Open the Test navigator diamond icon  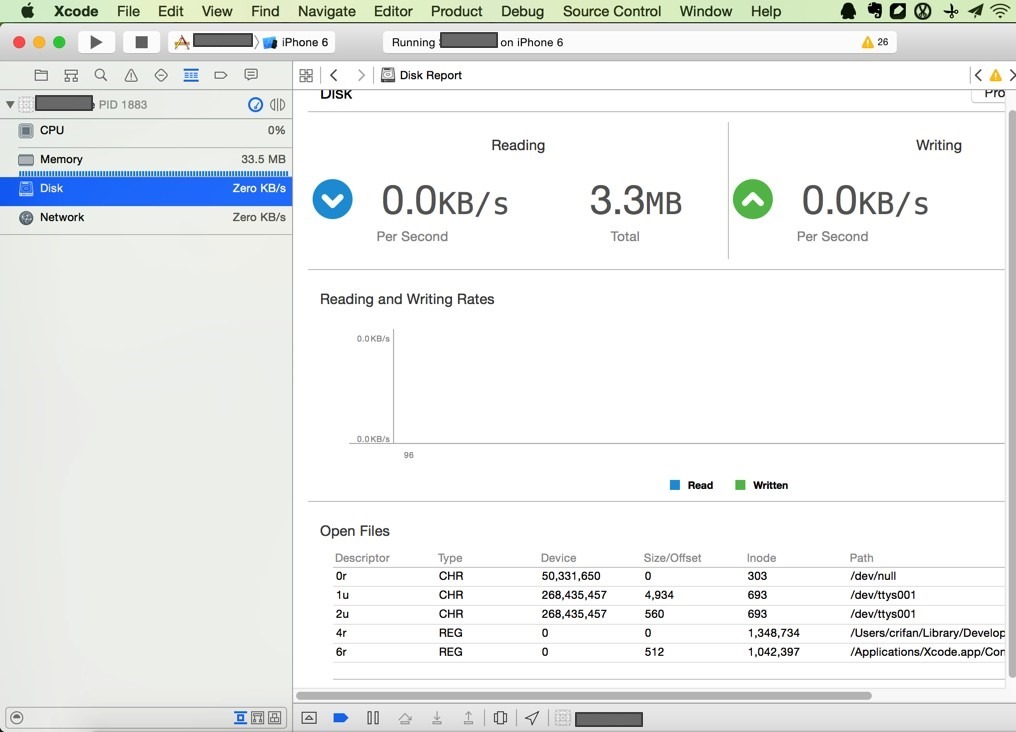161,75
